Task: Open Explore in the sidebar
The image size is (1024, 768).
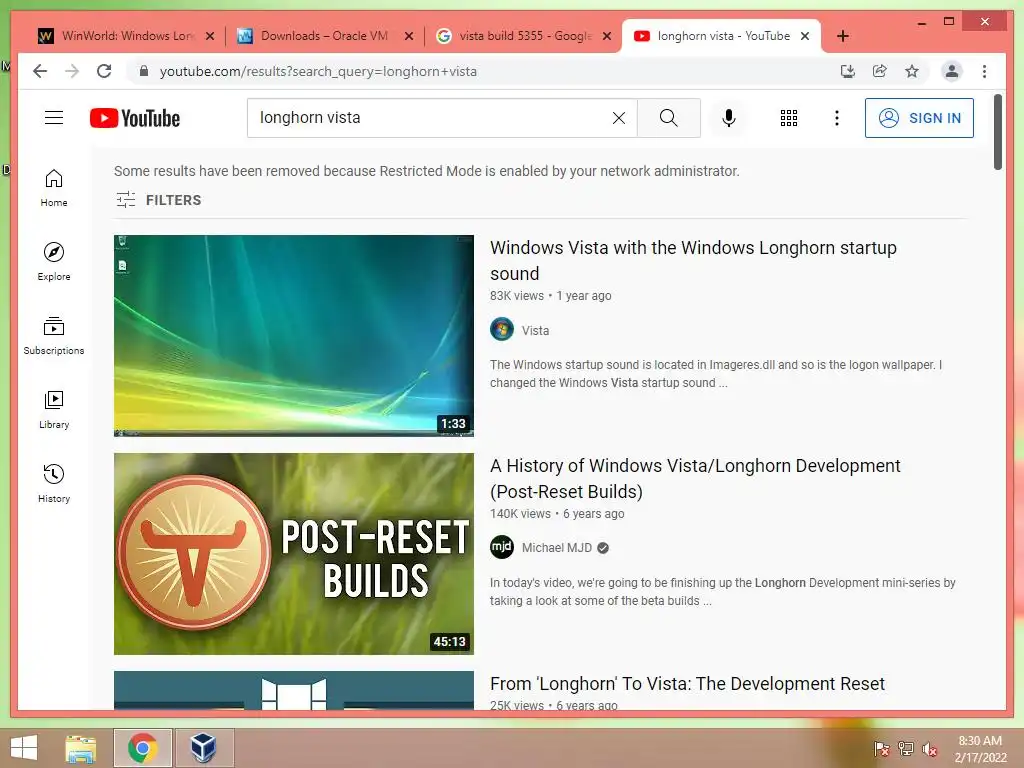Action: click(54, 262)
